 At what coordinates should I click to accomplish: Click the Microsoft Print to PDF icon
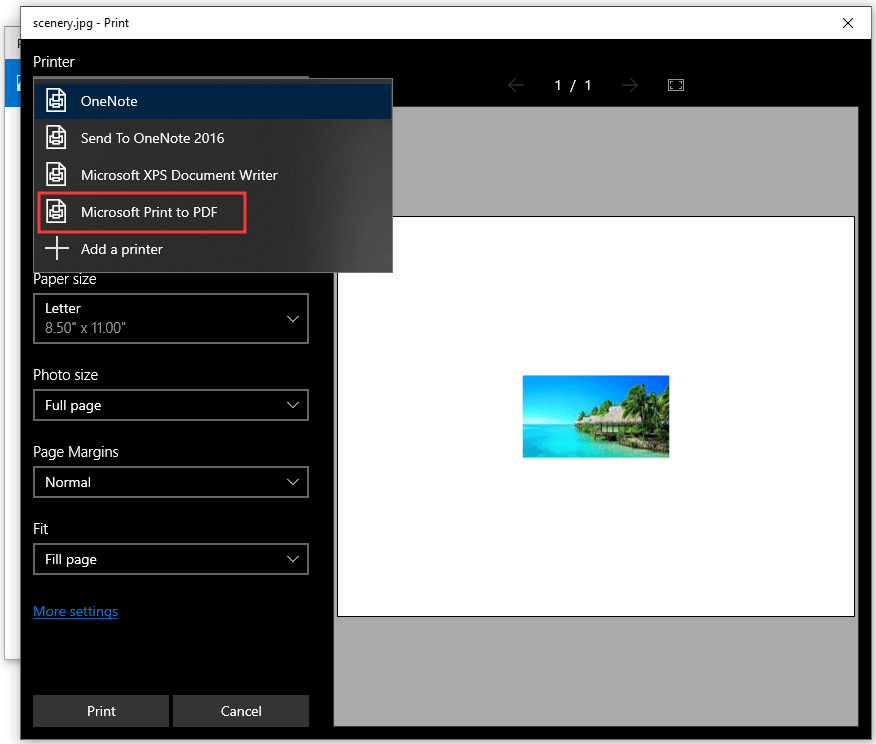[56, 212]
